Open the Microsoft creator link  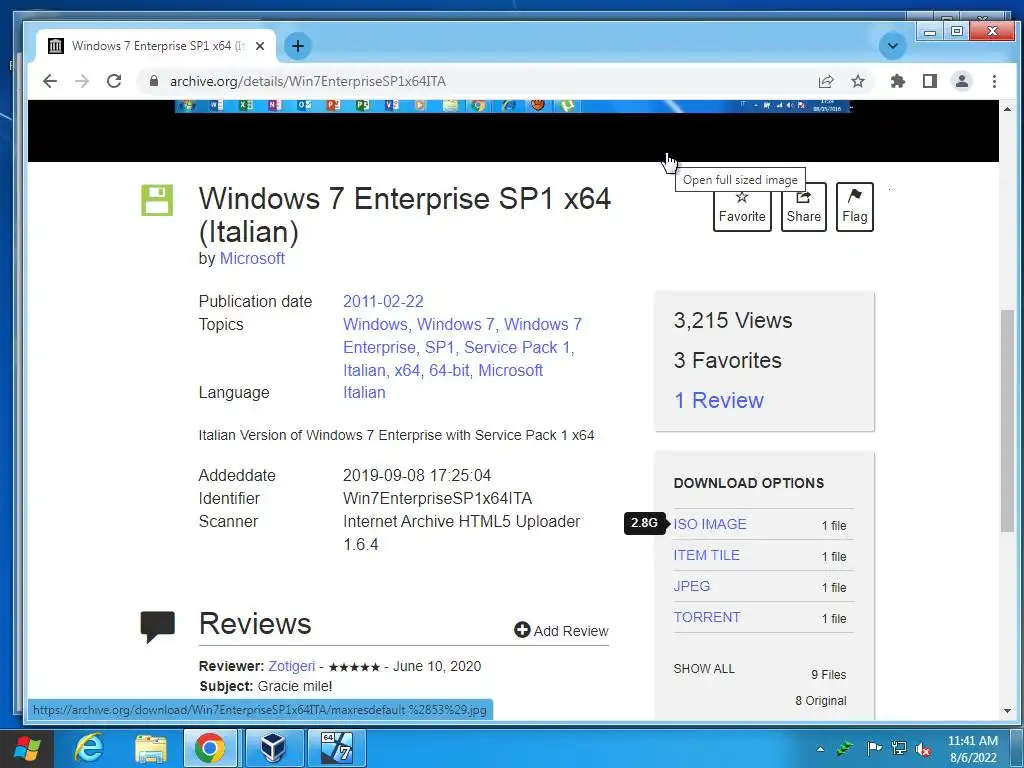click(x=252, y=259)
